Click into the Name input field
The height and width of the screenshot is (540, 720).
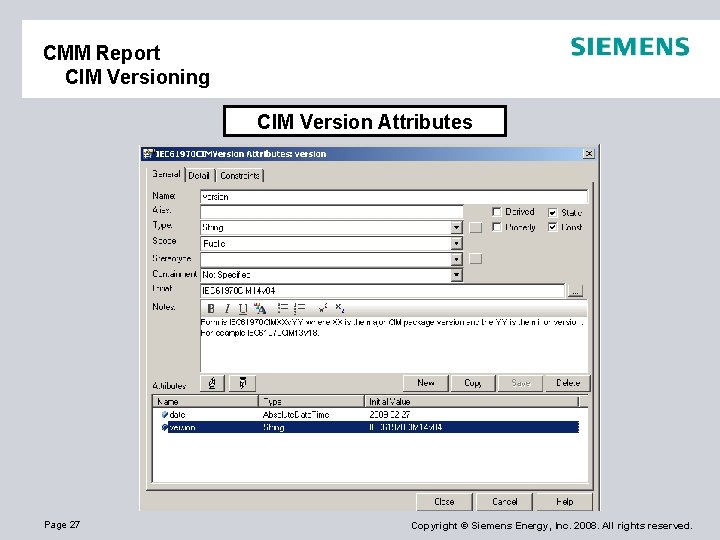coord(394,197)
